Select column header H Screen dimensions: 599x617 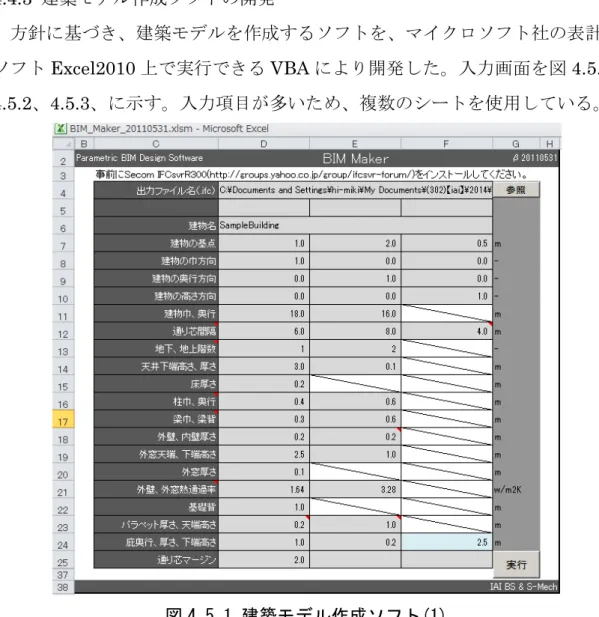click(549, 144)
